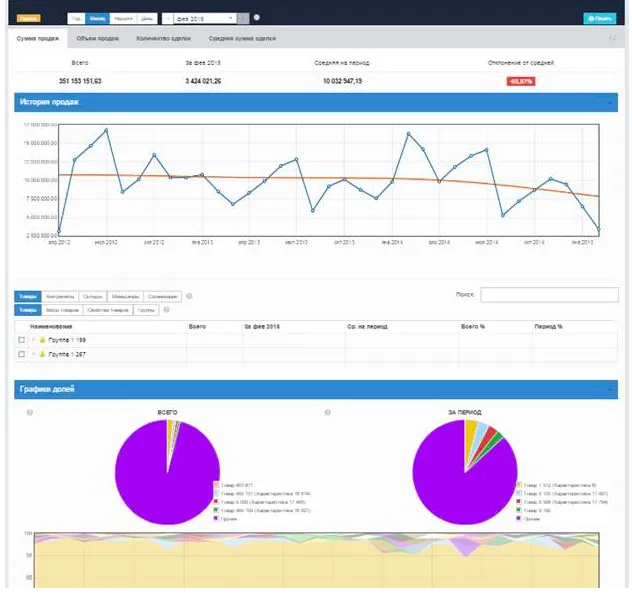Check the box for Группа 1 199
Image resolution: width=632 pixels, height=596 pixels.
22,340
